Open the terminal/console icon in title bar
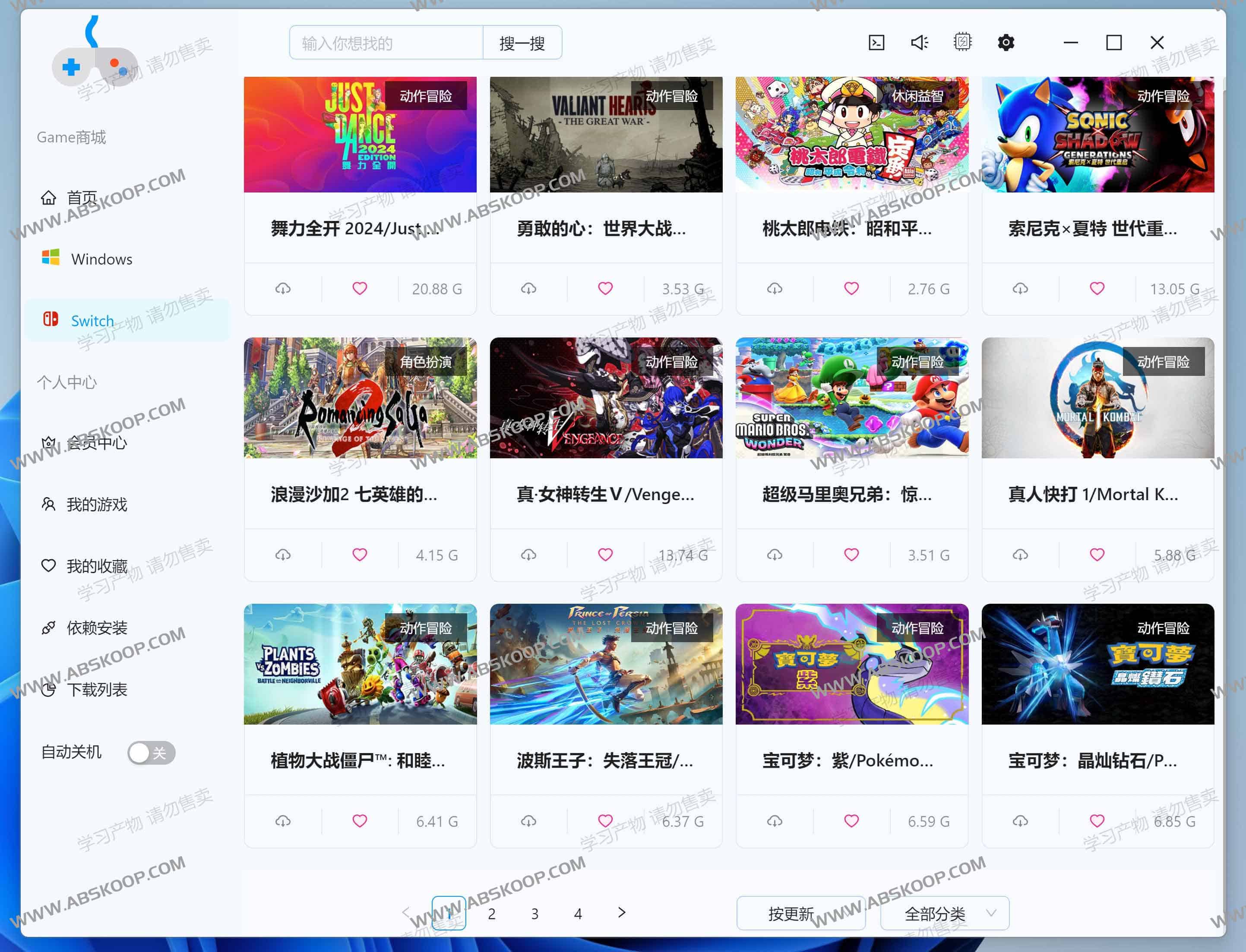 point(878,42)
